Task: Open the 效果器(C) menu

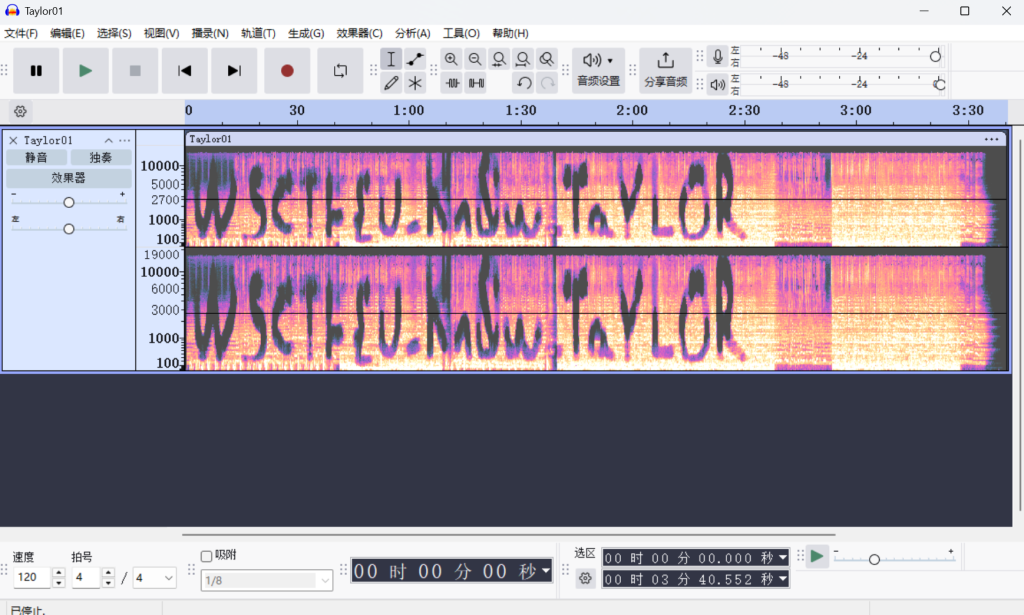Action: (359, 33)
